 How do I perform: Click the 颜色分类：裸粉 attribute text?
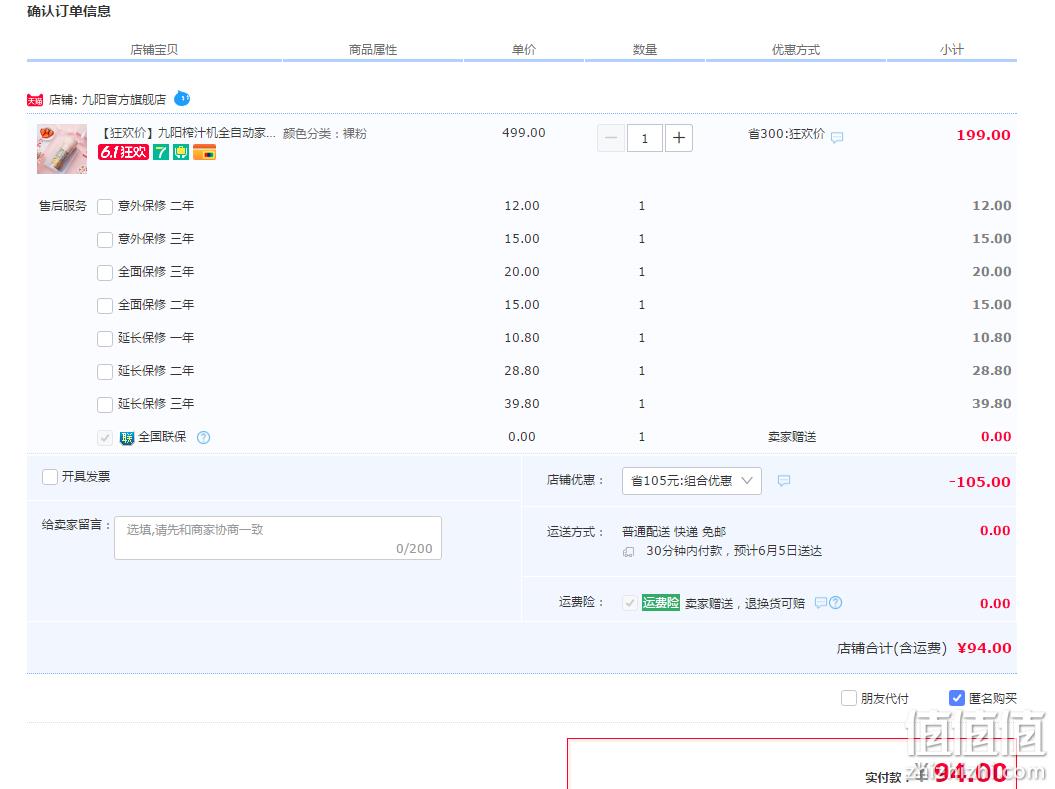(x=325, y=134)
